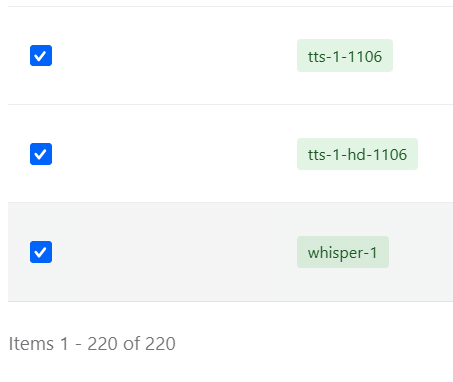The height and width of the screenshot is (382, 453).
Task: Click the tts-1-hd-1106 green tag
Action: [x=357, y=154]
